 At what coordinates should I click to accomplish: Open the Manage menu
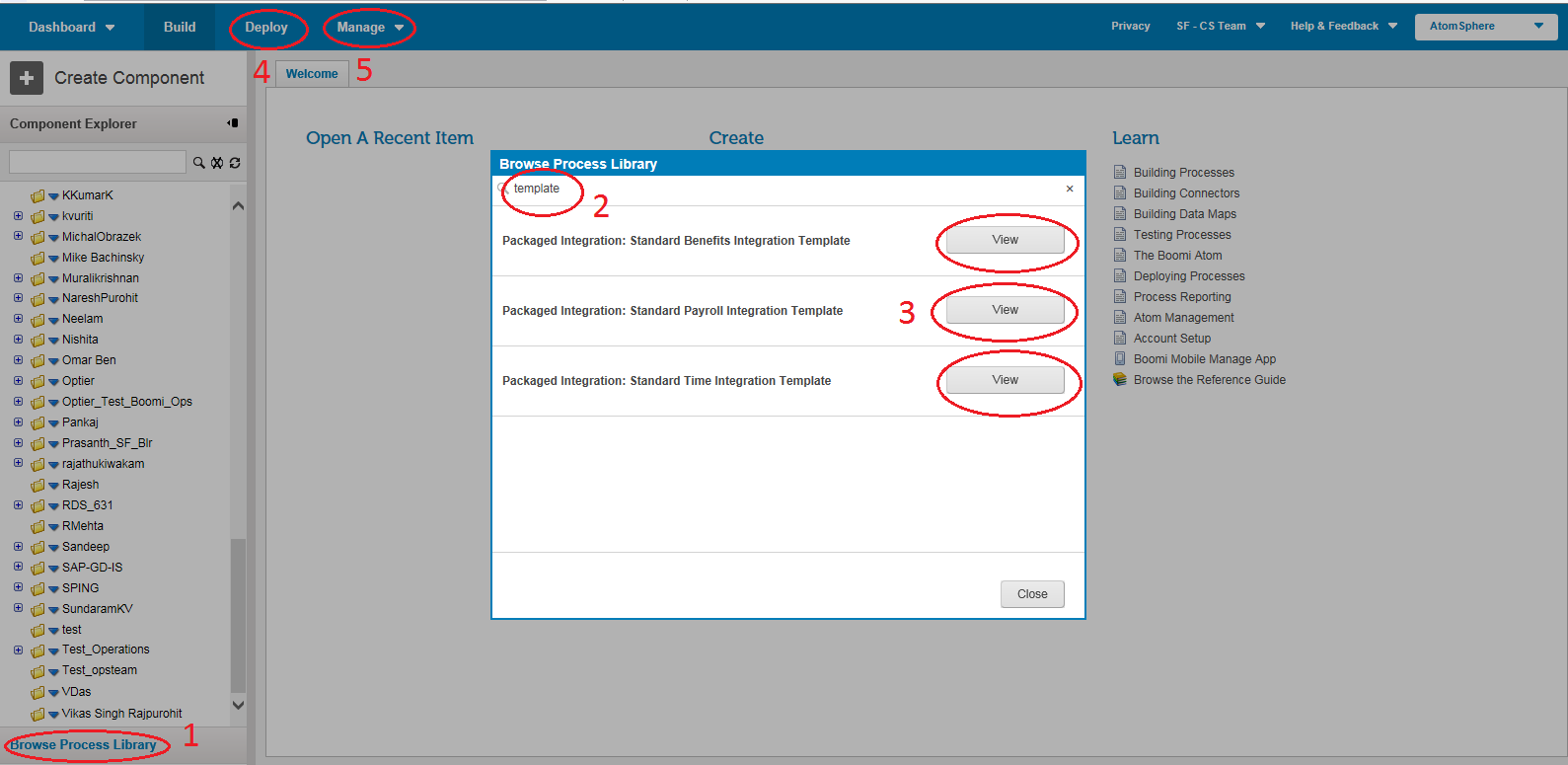click(x=370, y=28)
